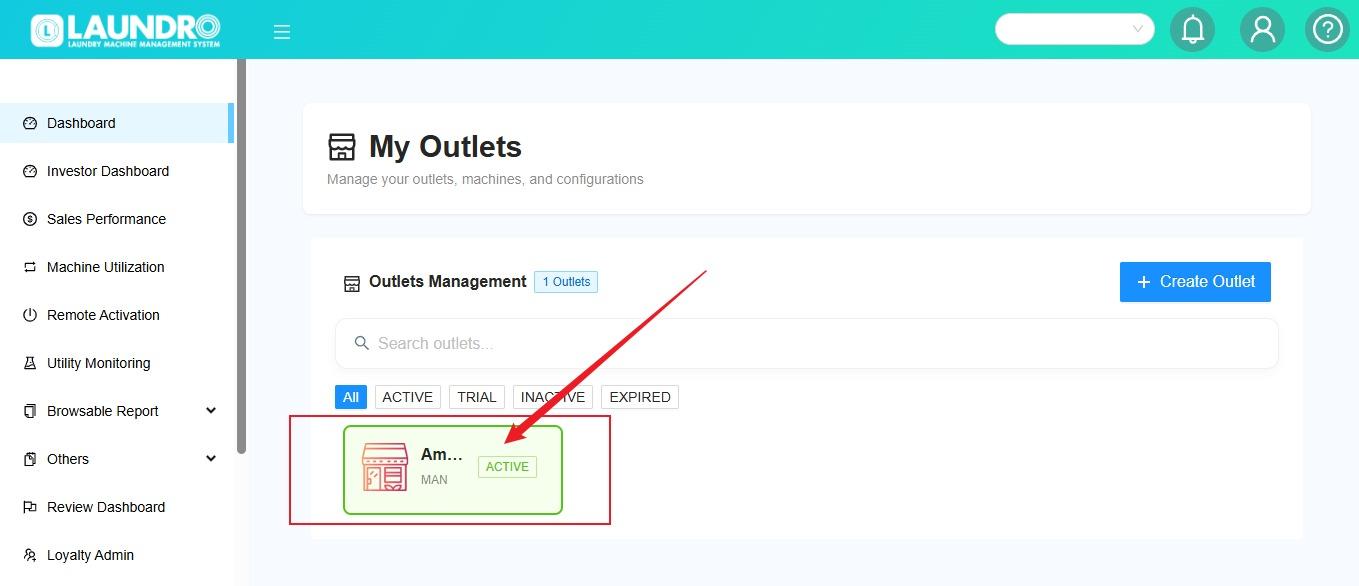
Task: Open Investor Dashboard page
Action: point(116,171)
